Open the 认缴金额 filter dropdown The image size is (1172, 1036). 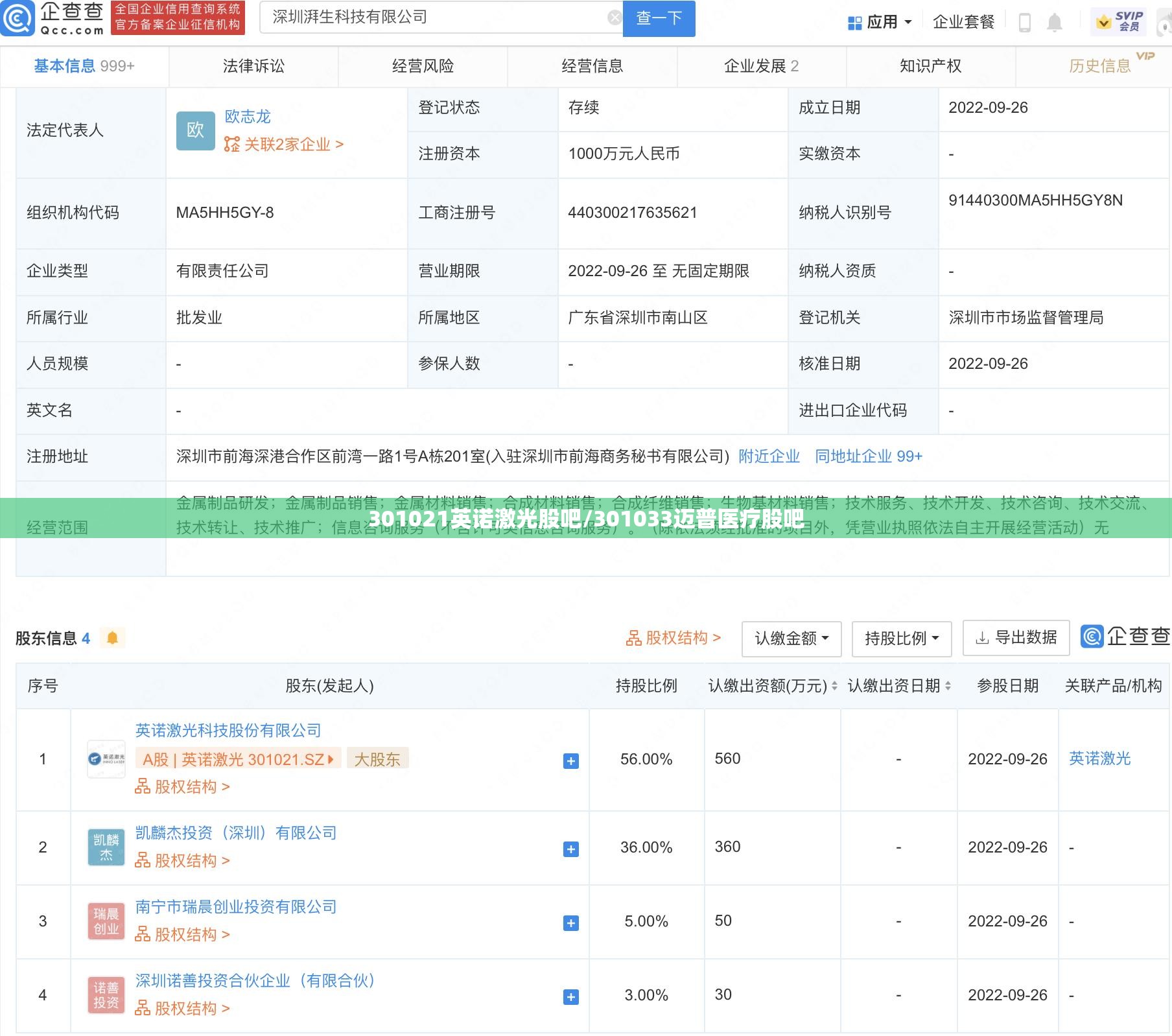tap(791, 639)
